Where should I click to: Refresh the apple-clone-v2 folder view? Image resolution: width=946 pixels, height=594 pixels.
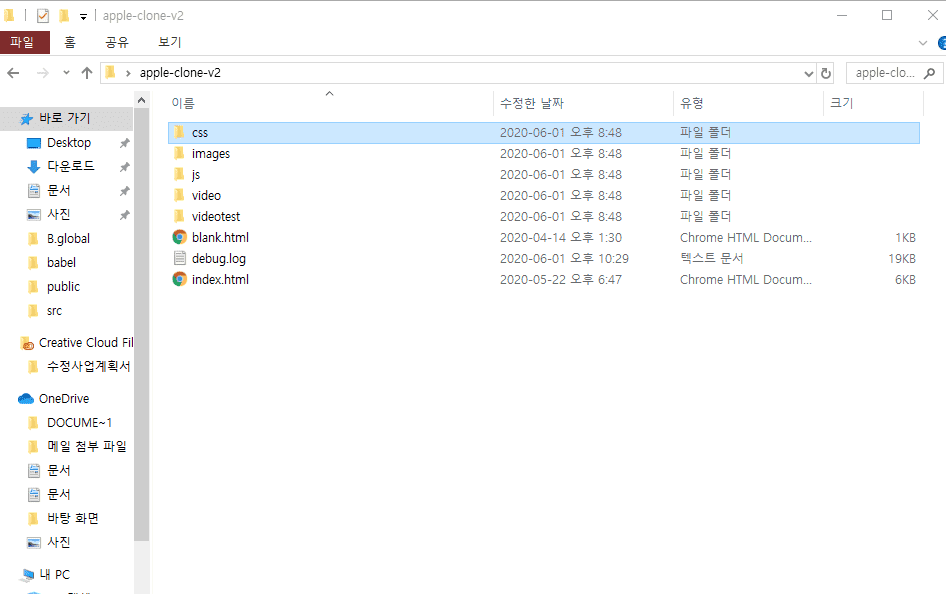pyautogui.click(x=826, y=73)
